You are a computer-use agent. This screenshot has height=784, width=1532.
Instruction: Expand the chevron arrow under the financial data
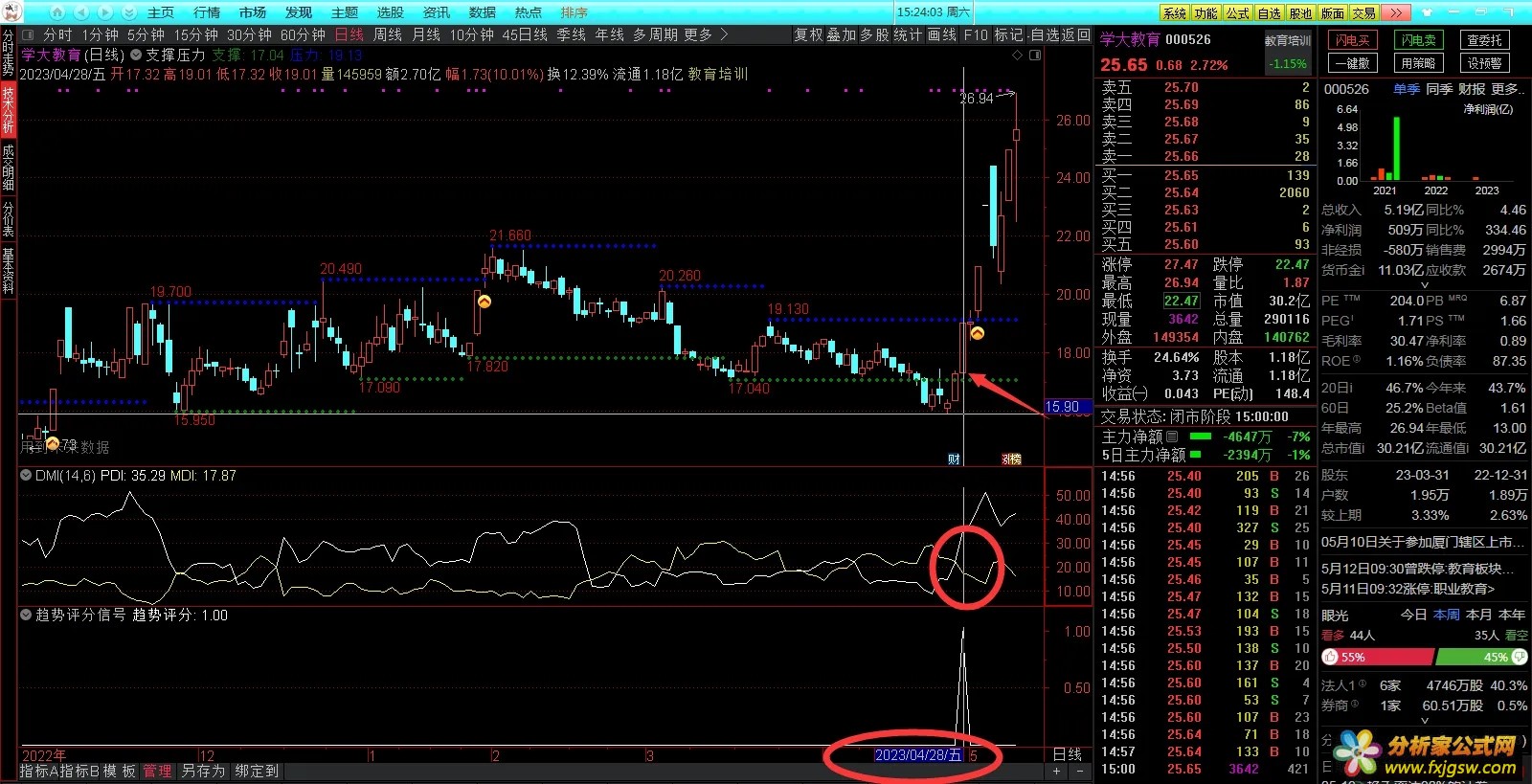(1424, 284)
